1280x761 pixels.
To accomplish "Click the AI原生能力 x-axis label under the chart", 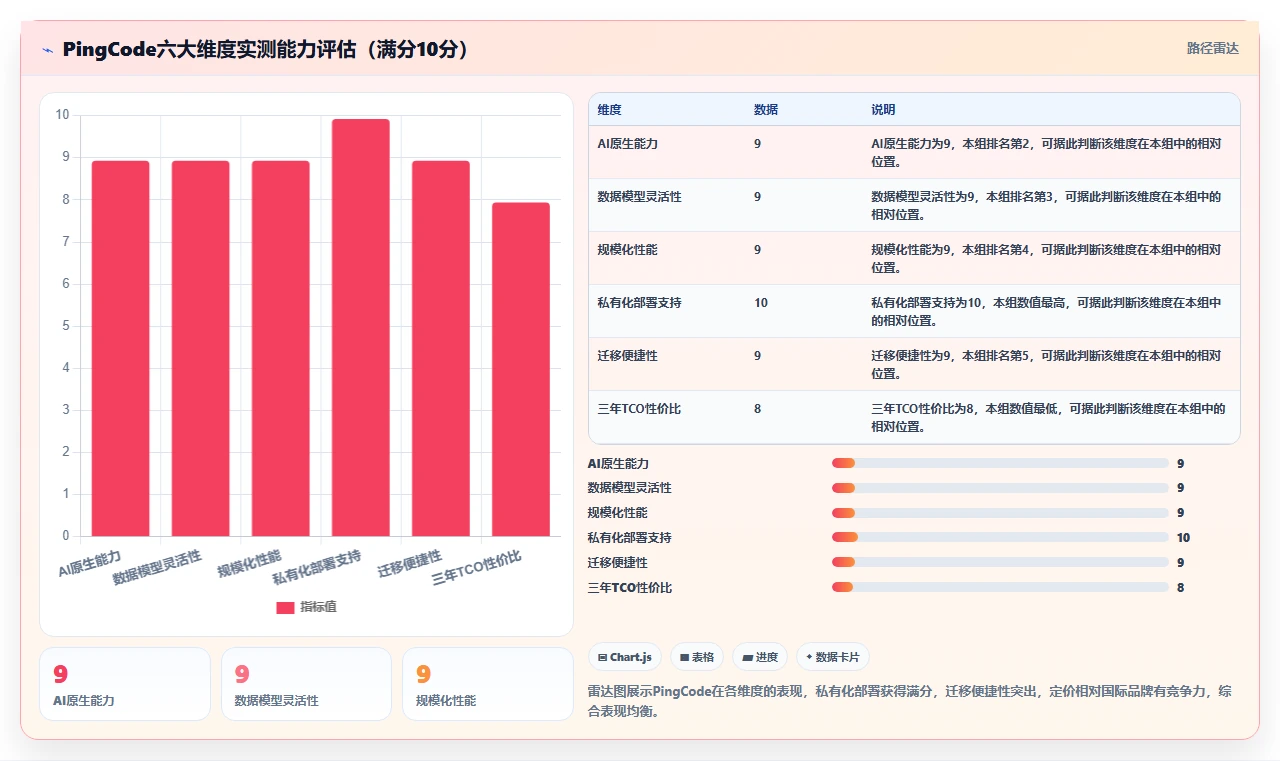I will pos(90,564).
